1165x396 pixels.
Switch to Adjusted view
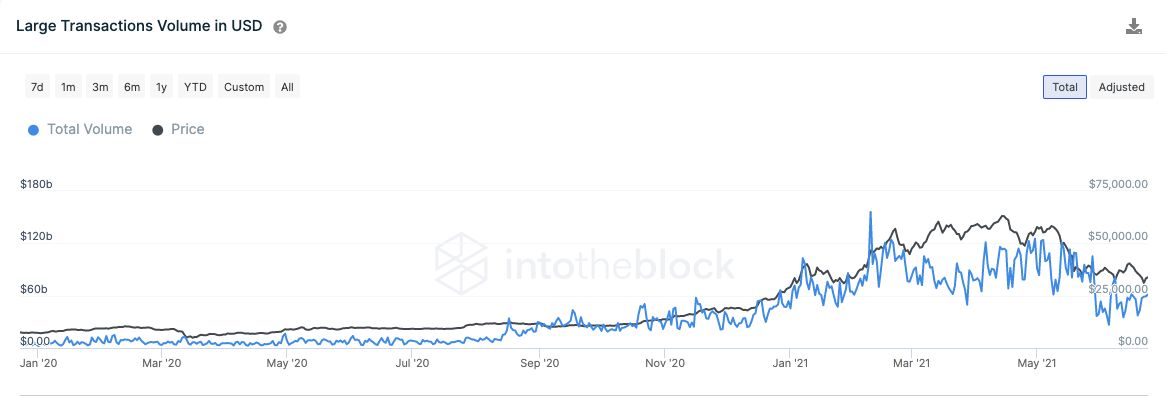[x=1121, y=87]
